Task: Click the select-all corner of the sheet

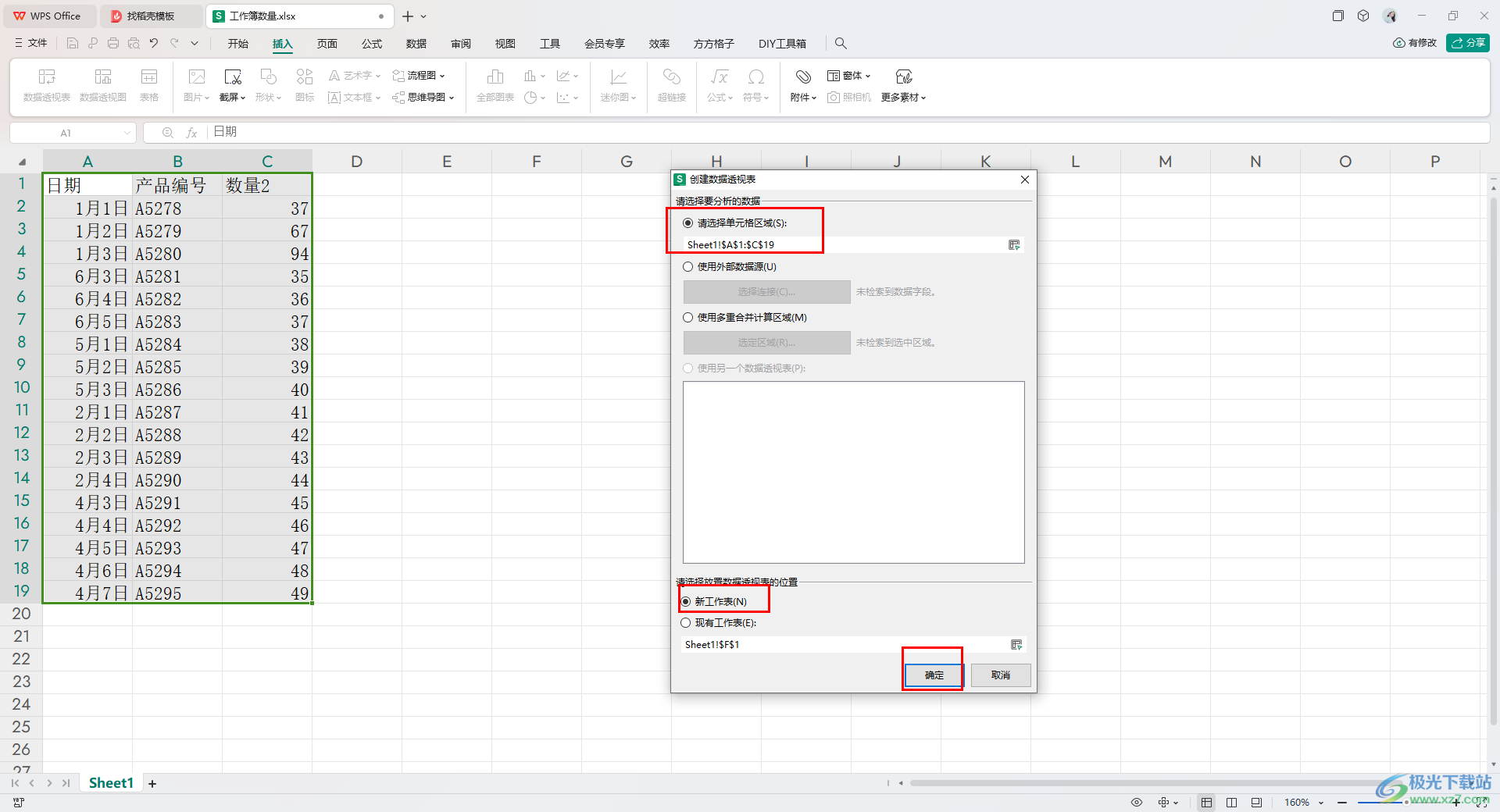Action: (22, 162)
